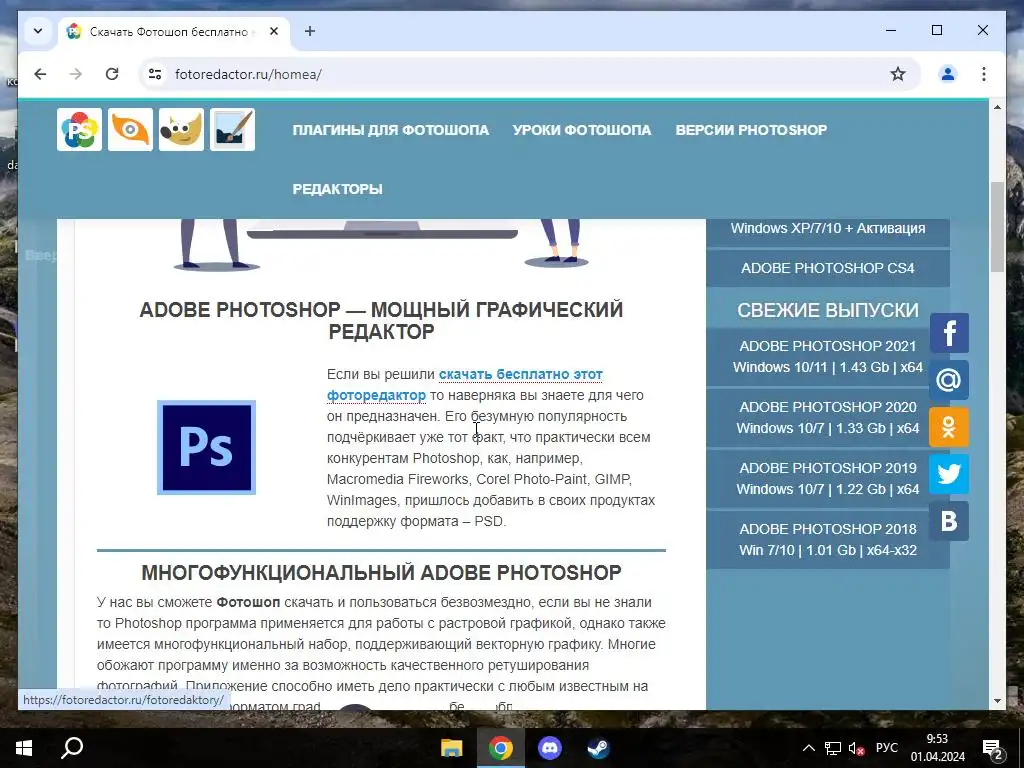Image resolution: width=1024 pixels, height=768 pixels.
Task: Open the colorful PS logo site icon
Action: point(79,129)
